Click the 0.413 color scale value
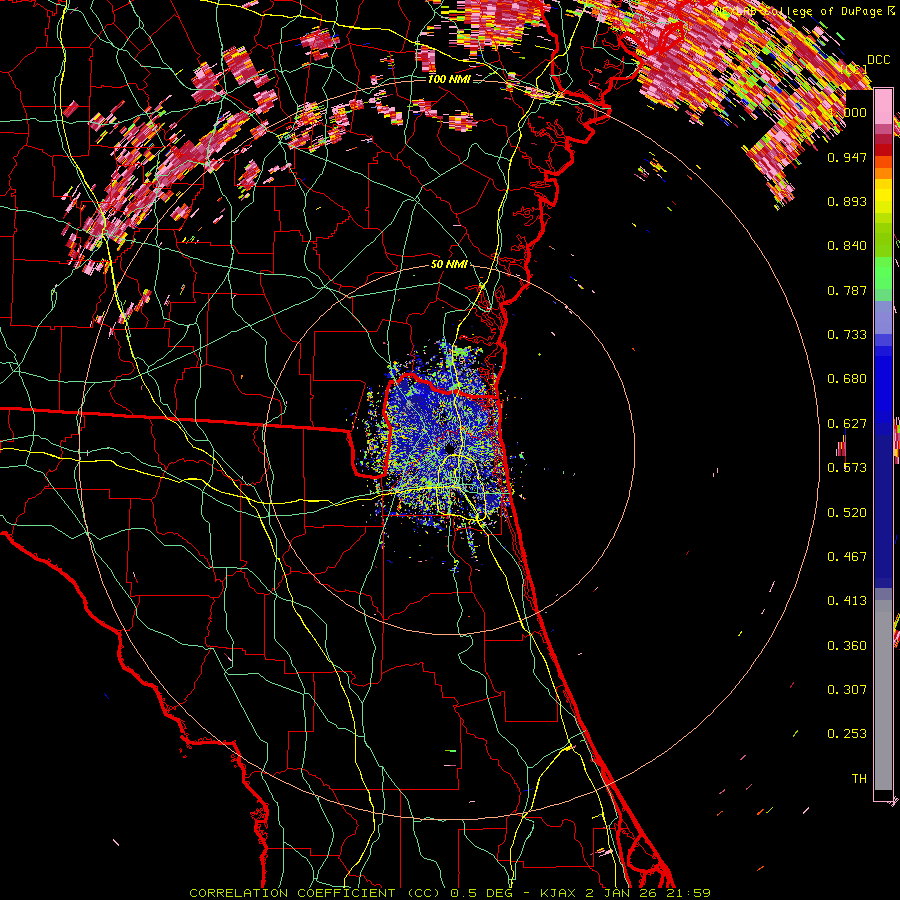Screen dimensions: 900x900 [847, 601]
